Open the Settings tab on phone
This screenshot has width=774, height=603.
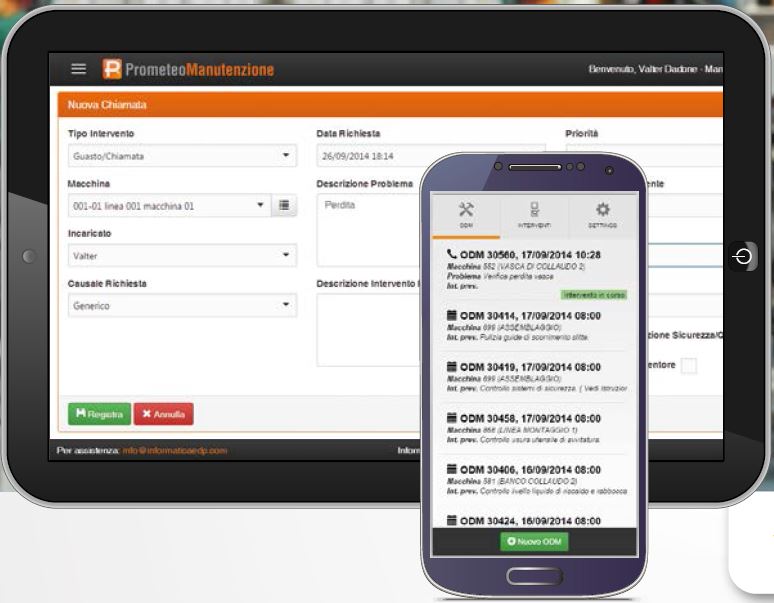click(x=603, y=215)
